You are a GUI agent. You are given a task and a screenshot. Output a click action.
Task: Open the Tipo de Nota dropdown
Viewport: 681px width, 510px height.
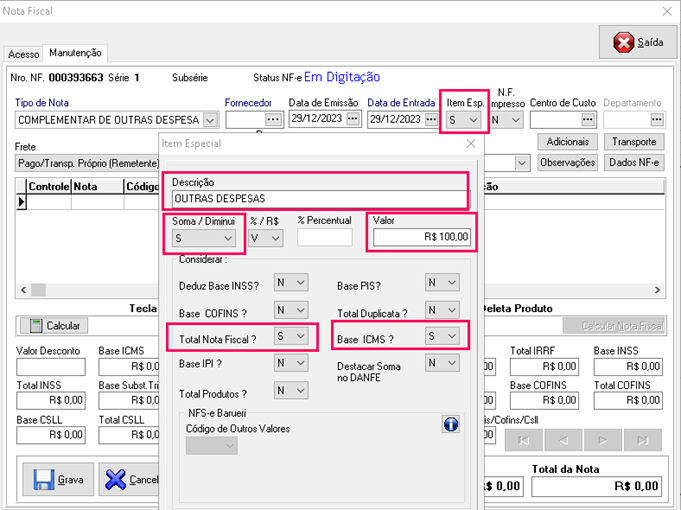coord(210,120)
